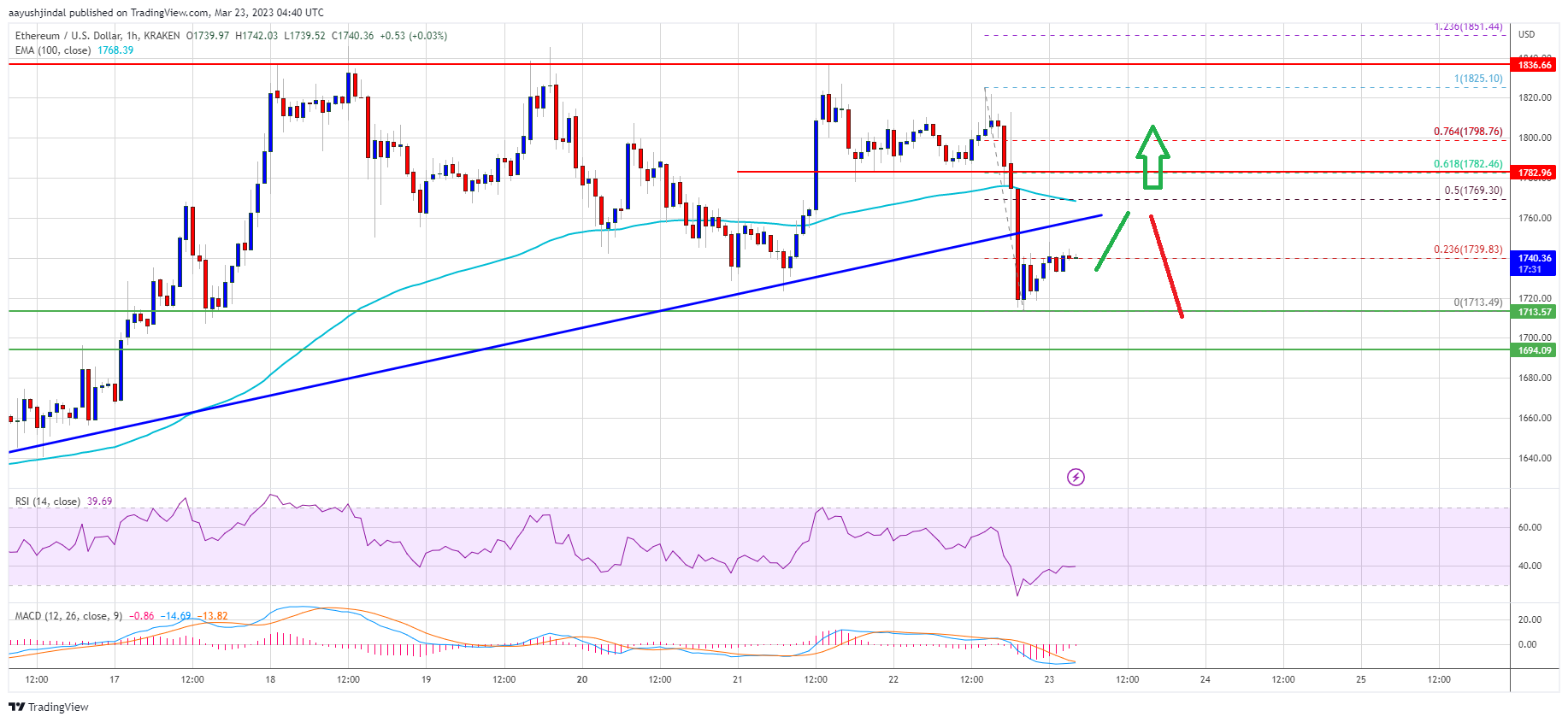This screenshot has width=1568, height=722.
Task: Select the red downward projection line
Action: click(1166, 266)
